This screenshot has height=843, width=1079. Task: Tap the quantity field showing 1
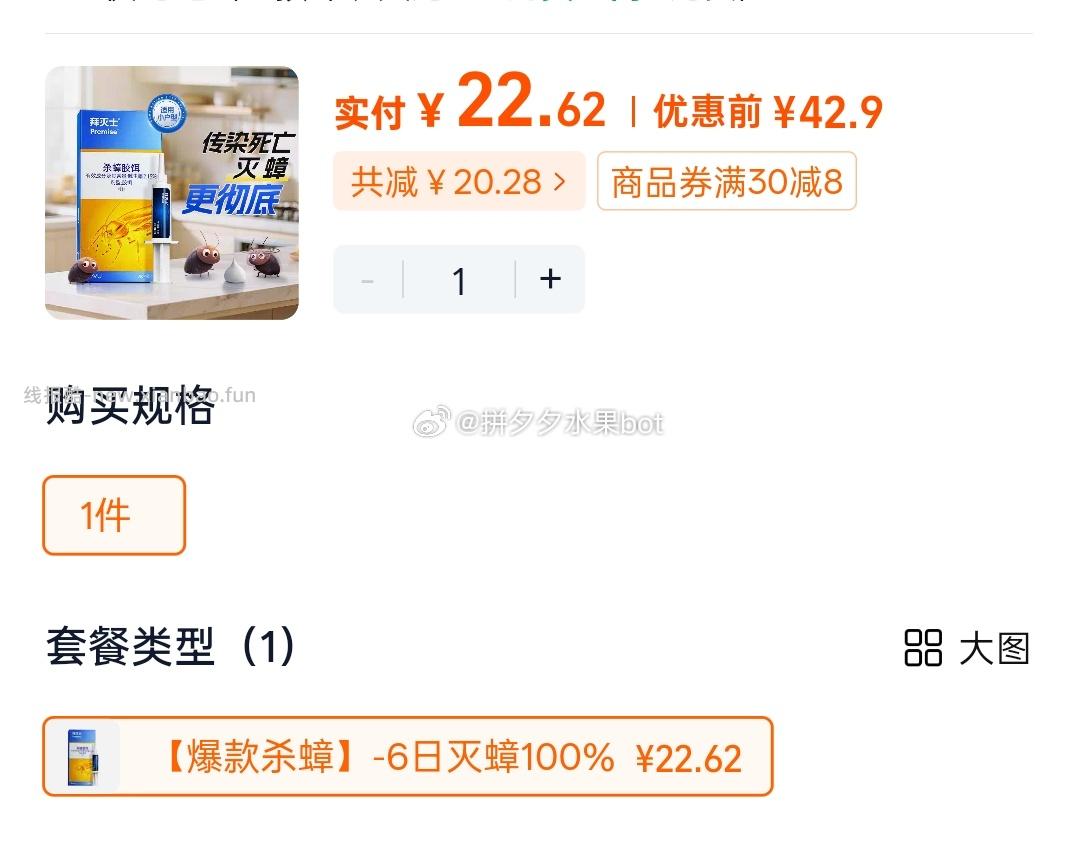point(459,280)
